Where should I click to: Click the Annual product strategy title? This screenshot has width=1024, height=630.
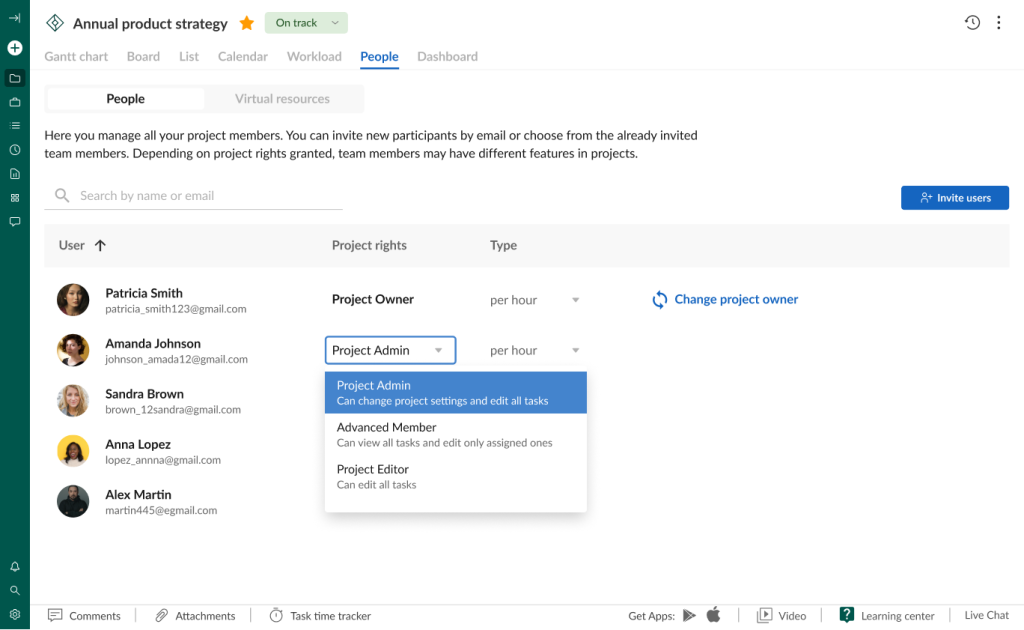click(150, 24)
